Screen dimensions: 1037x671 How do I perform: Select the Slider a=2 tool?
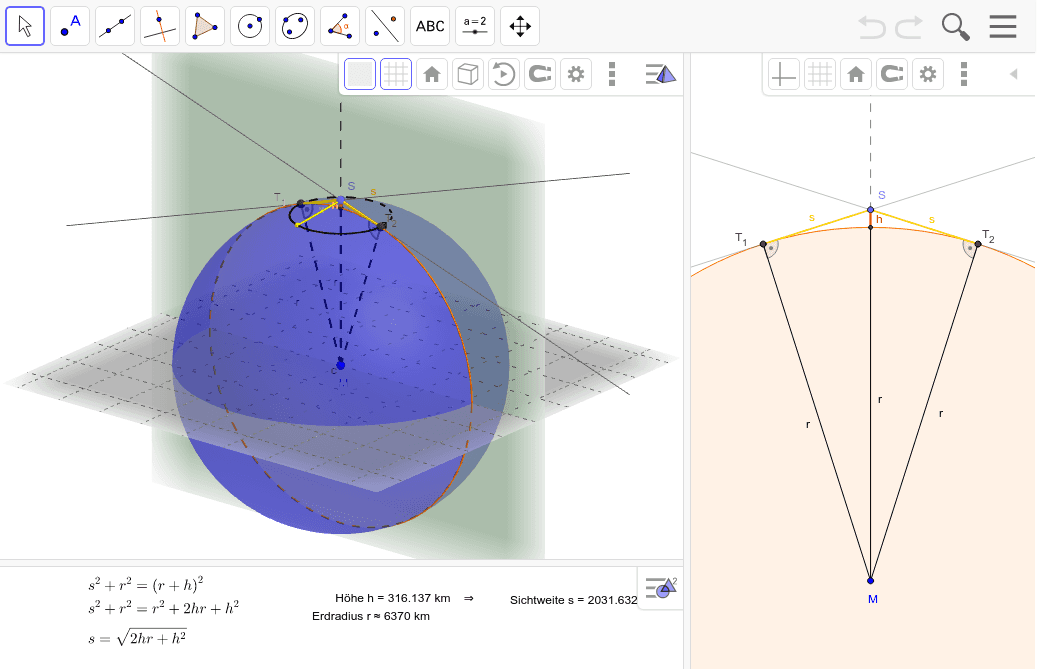(x=475, y=26)
